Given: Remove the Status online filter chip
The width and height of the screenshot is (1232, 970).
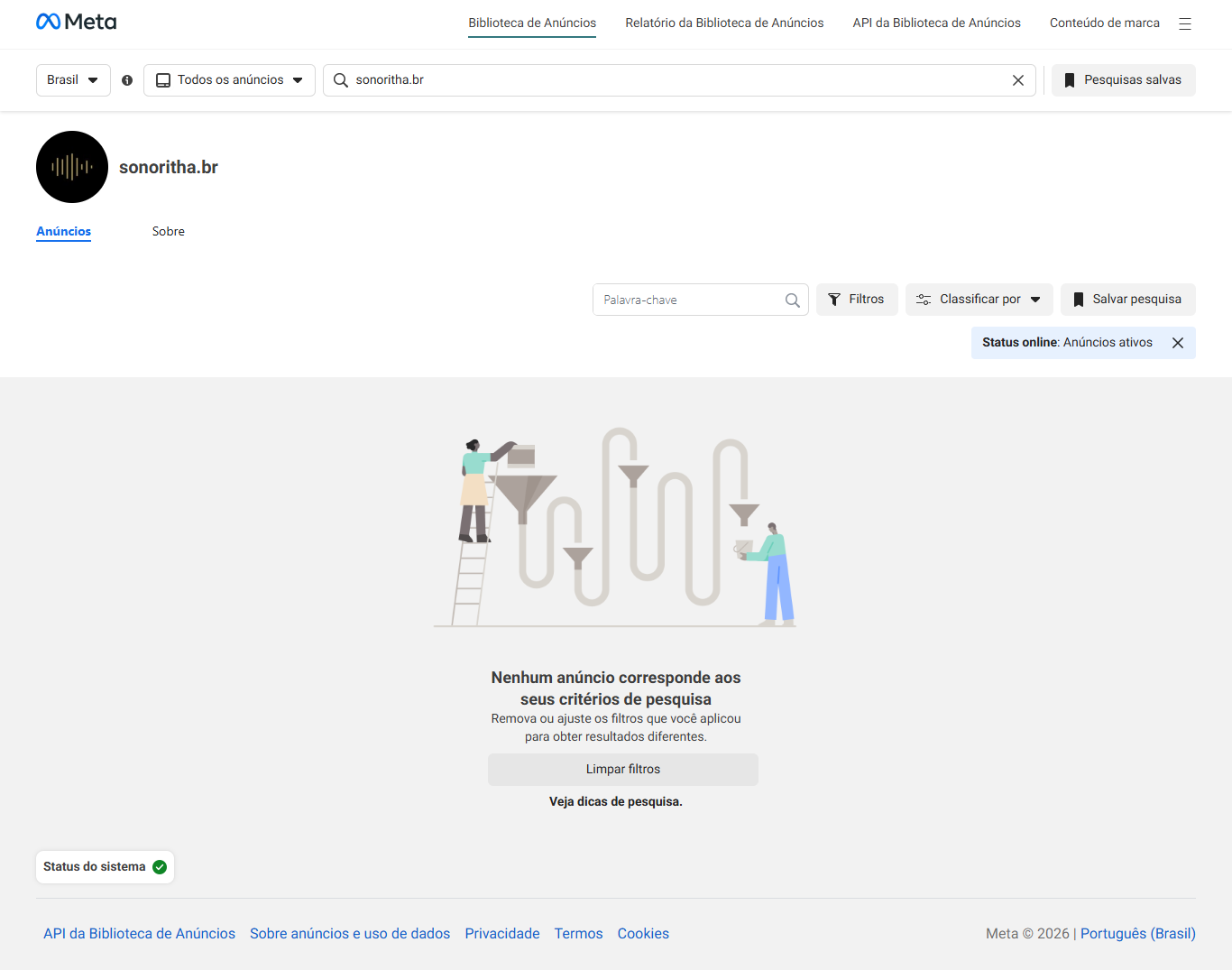Looking at the screenshot, I should (1178, 343).
